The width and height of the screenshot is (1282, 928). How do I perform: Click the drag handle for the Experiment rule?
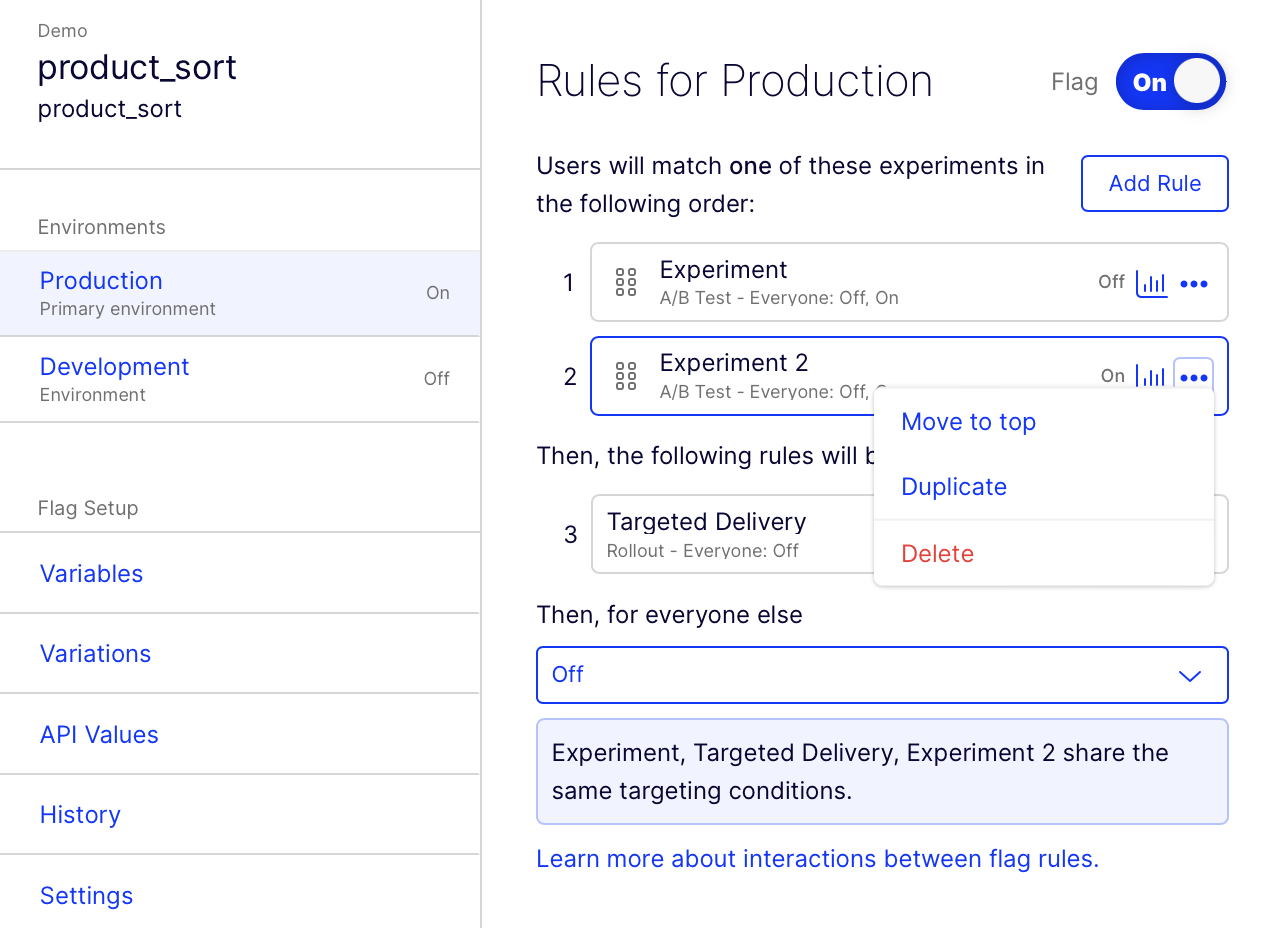click(x=626, y=283)
